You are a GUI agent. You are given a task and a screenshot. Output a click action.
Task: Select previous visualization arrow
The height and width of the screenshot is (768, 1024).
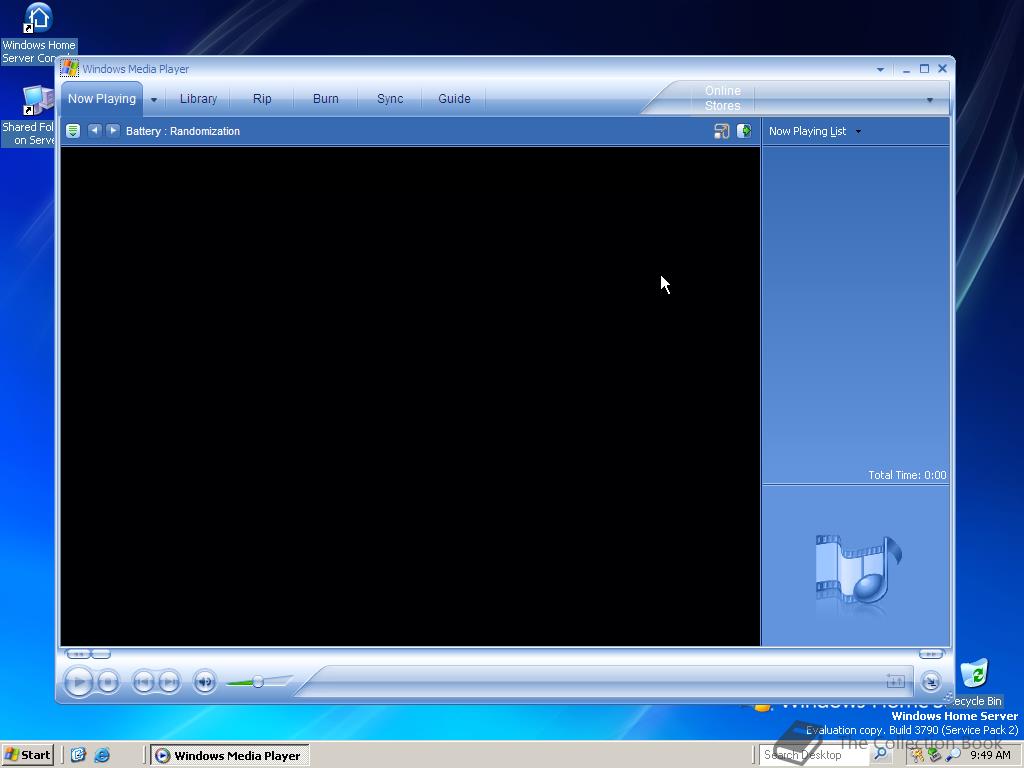point(95,131)
